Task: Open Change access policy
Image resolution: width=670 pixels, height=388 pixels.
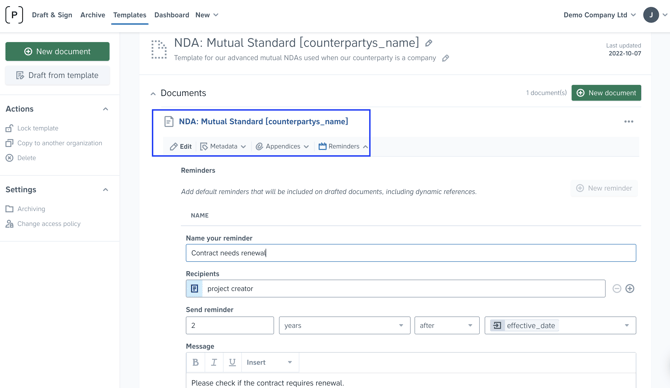Action: 43,224
